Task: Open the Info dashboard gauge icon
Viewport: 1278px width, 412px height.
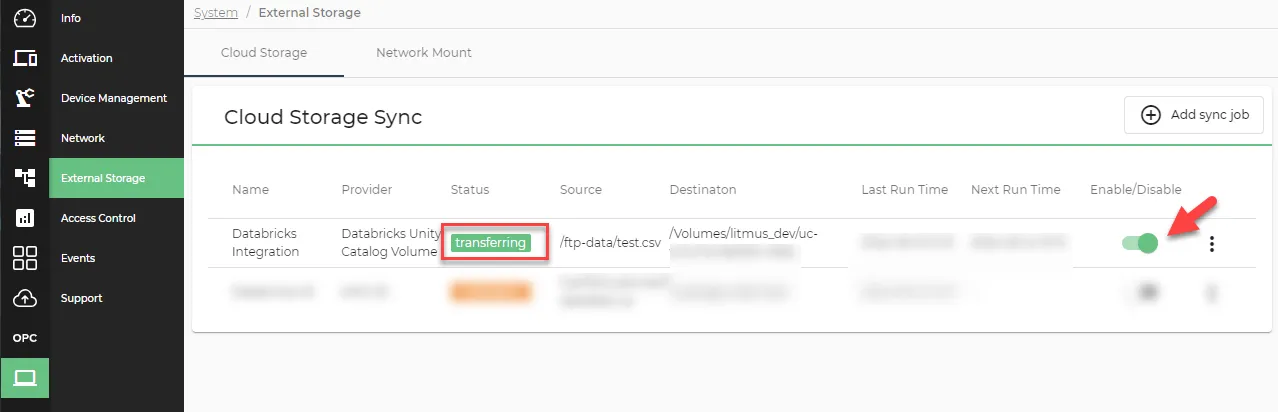Action: [25, 18]
